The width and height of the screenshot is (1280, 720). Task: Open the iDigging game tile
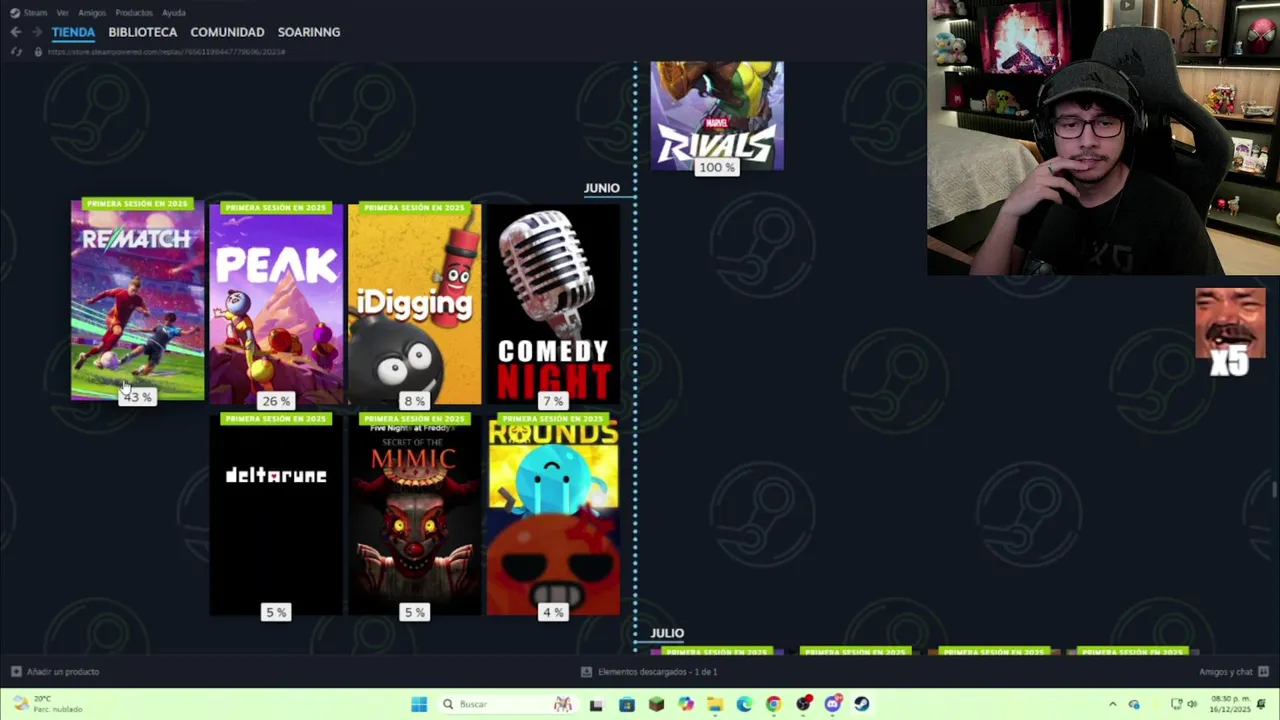[x=414, y=303]
